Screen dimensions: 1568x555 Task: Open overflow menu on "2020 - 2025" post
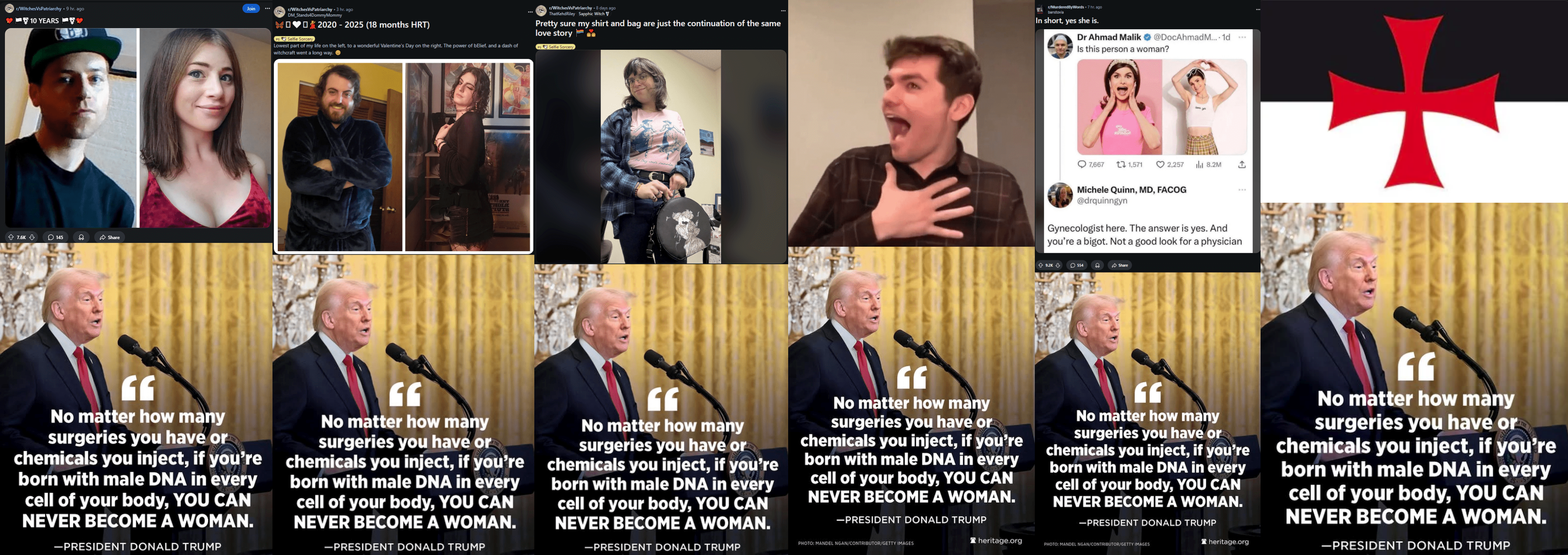click(530, 11)
